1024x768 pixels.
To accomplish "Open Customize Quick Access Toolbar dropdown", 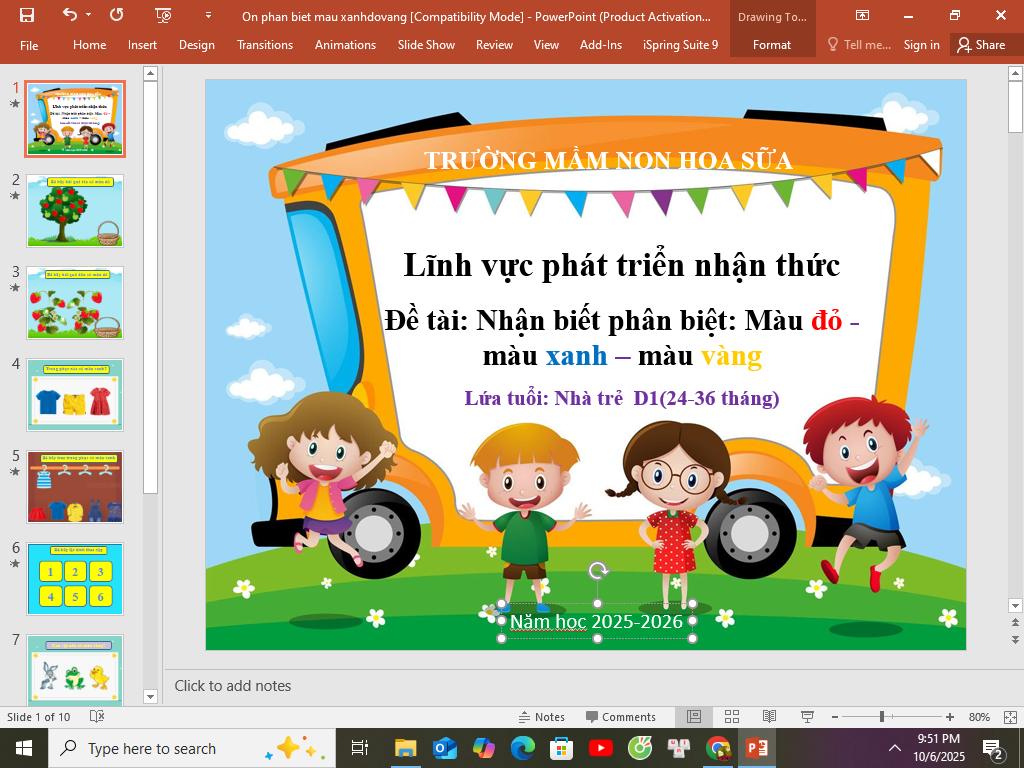I will tap(208, 15).
